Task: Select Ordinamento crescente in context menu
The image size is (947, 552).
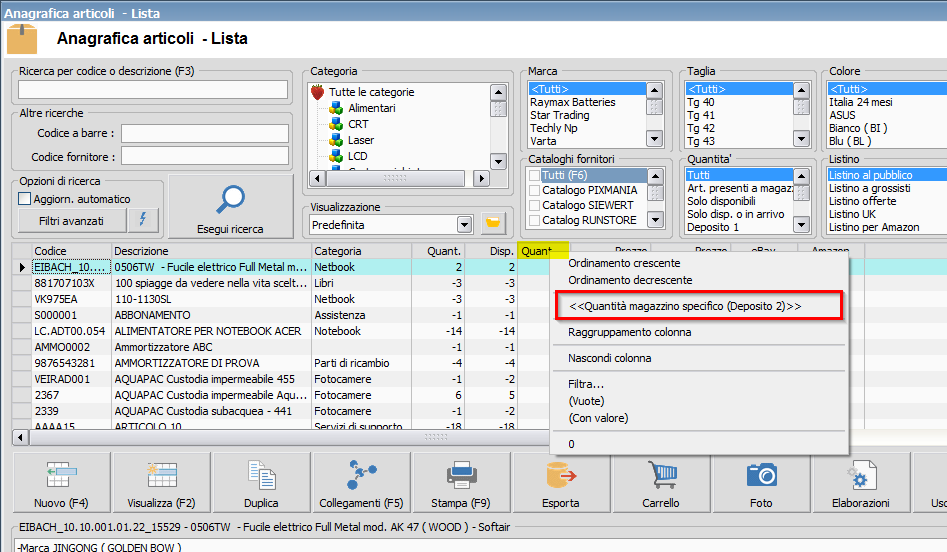Action: [x=624, y=263]
